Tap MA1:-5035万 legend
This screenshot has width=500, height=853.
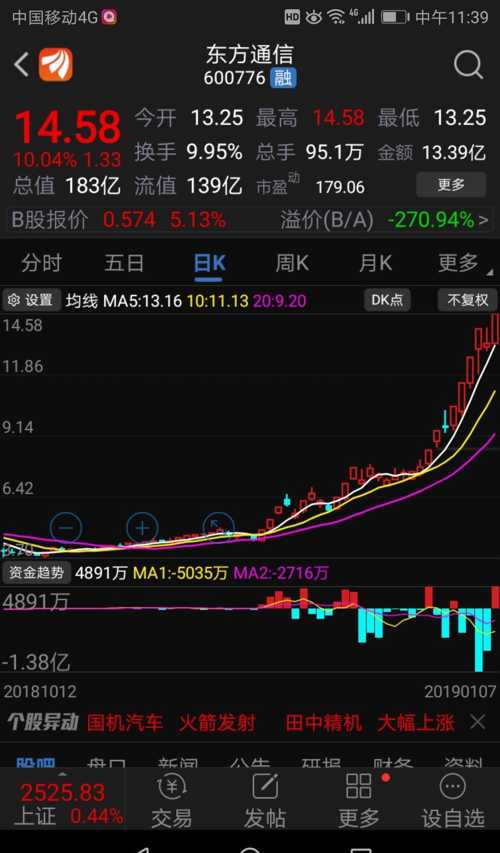tap(181, 573)
